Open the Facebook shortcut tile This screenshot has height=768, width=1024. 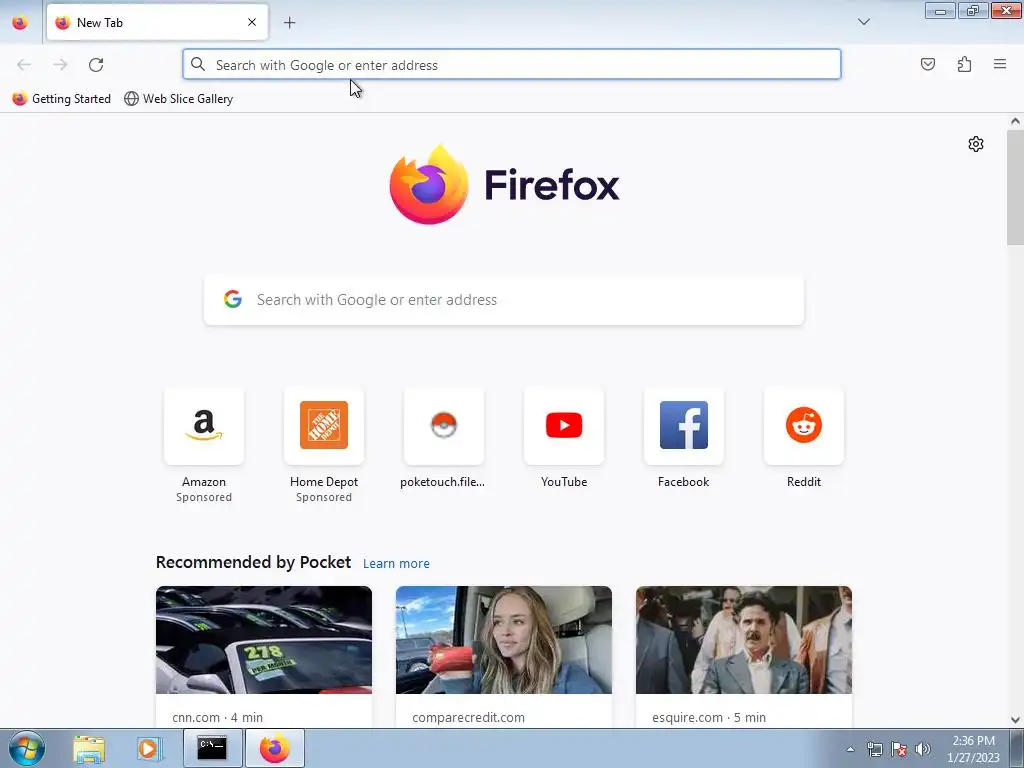pos(684,426)
